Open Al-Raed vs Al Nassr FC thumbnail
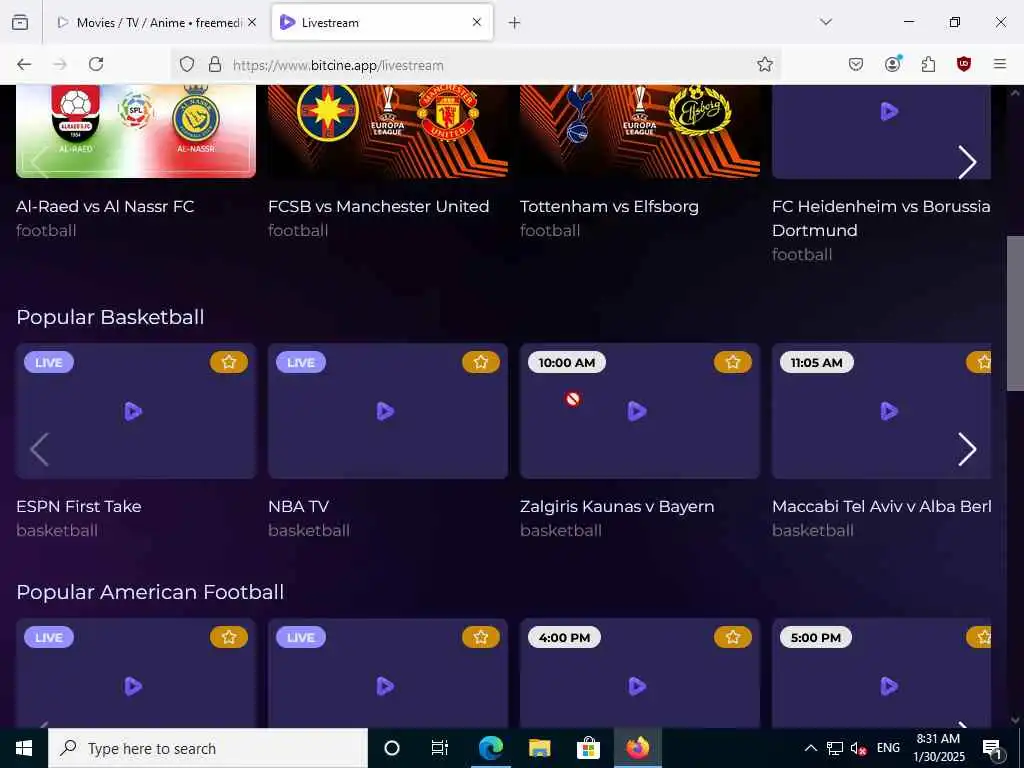 click(136, 131)
